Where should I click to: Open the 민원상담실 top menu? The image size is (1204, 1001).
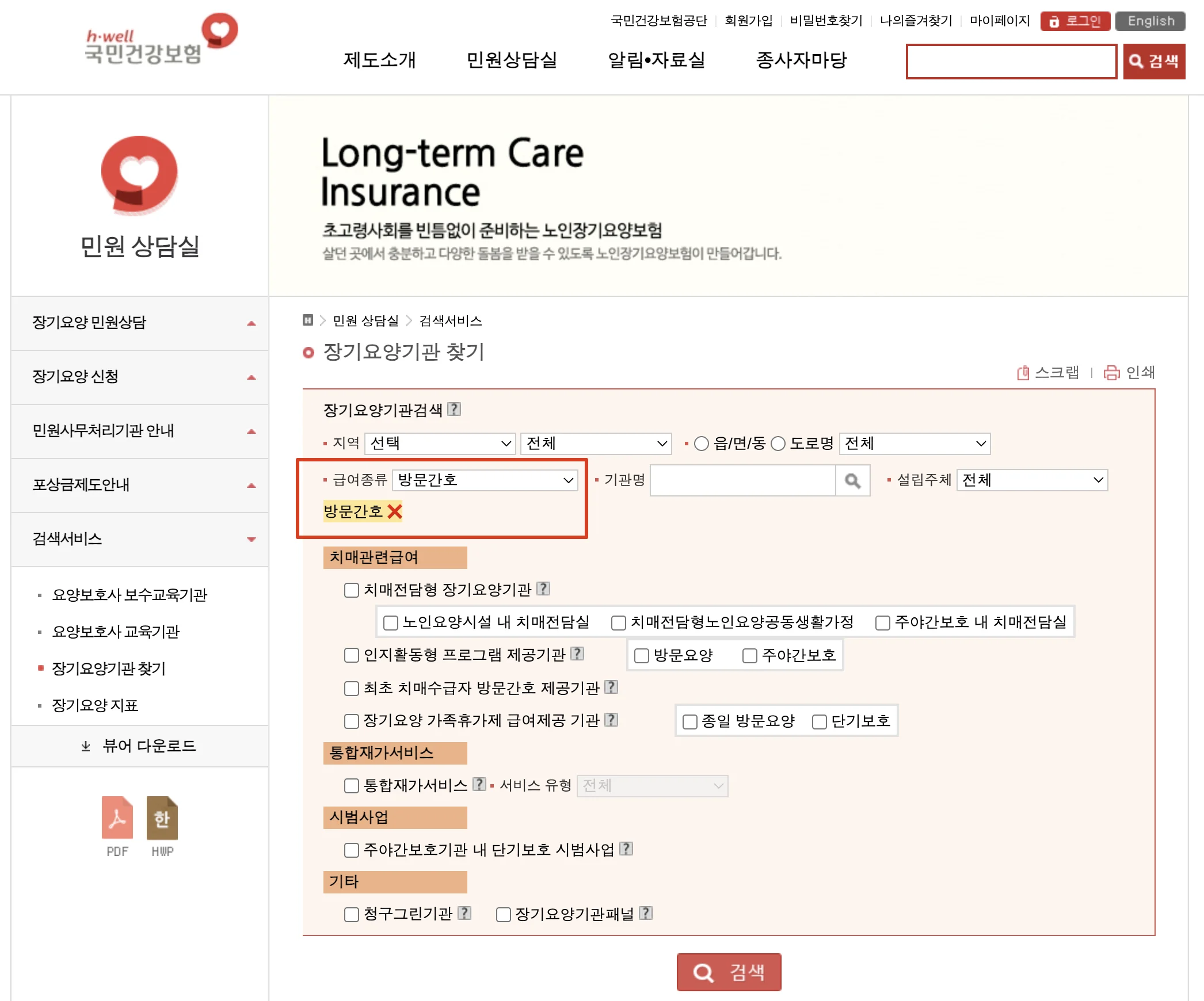(511, 60)
